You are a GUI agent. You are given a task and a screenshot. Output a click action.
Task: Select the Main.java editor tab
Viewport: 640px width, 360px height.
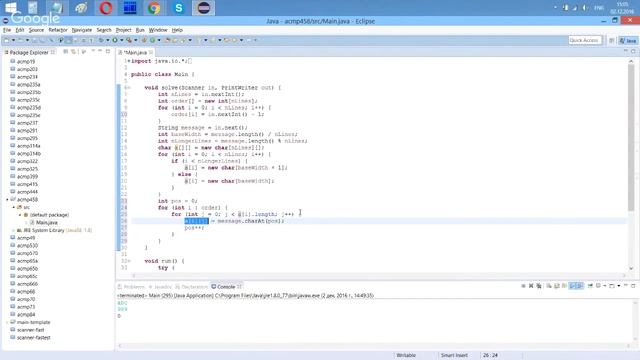tap(135, 52)
